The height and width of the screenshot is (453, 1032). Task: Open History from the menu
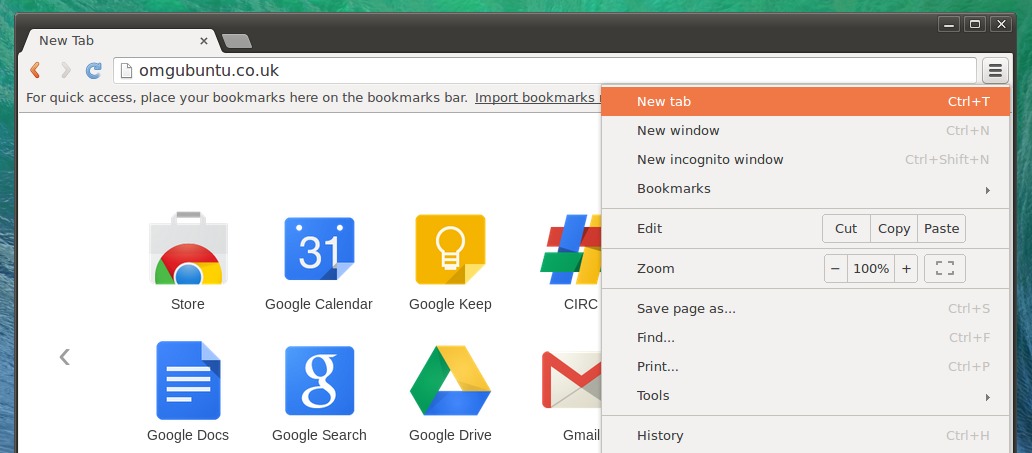806,435
